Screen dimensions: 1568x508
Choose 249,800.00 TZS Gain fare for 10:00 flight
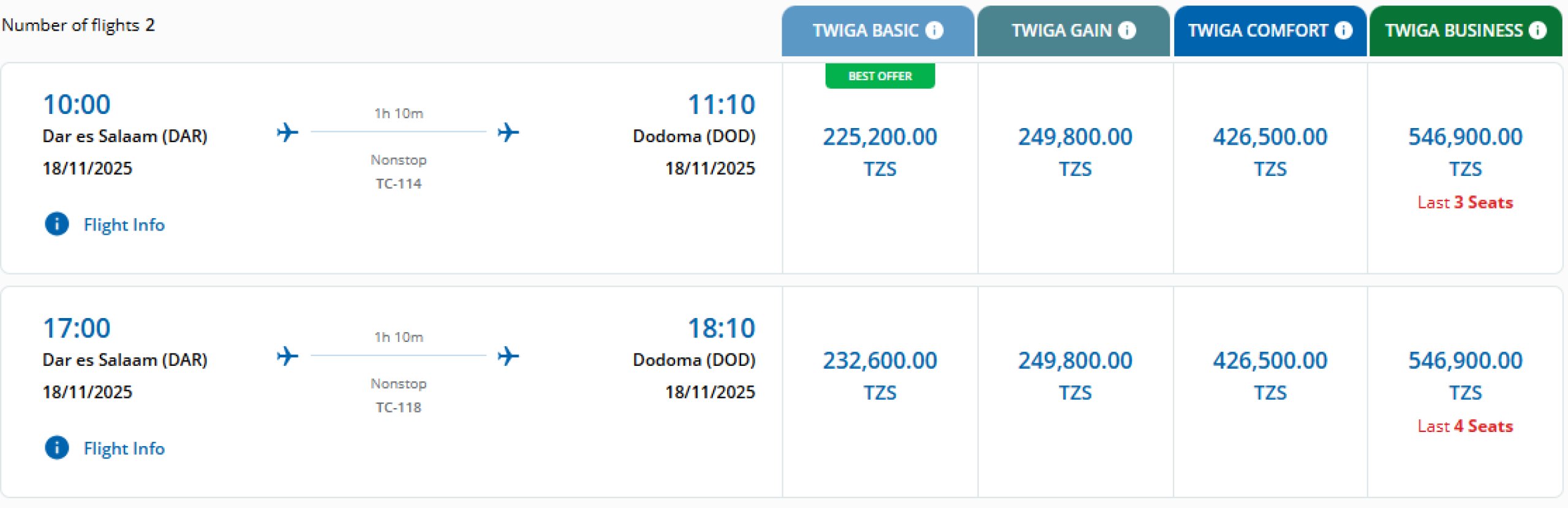(x=1075, y=151)
